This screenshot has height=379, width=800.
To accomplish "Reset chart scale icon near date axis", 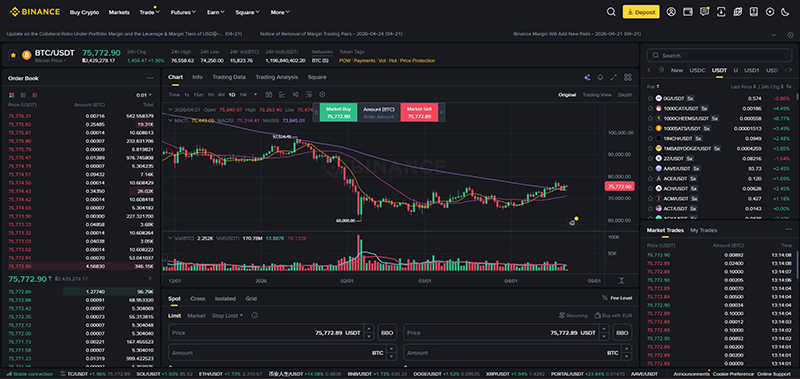I will (621, 281).
